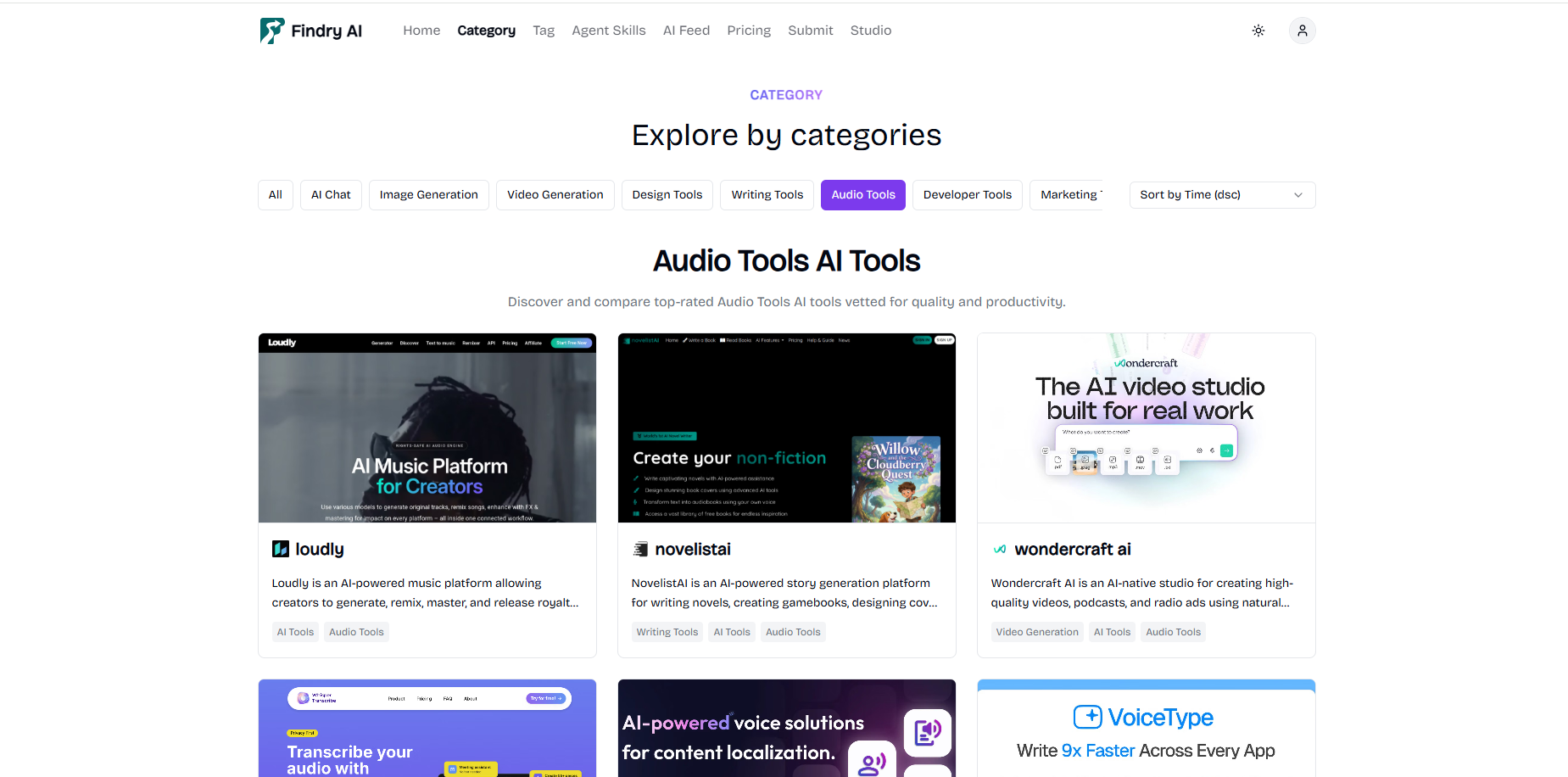Open the VoiceType thumbnail
Screen dimensions: 1568x777
coord(1147,728)
